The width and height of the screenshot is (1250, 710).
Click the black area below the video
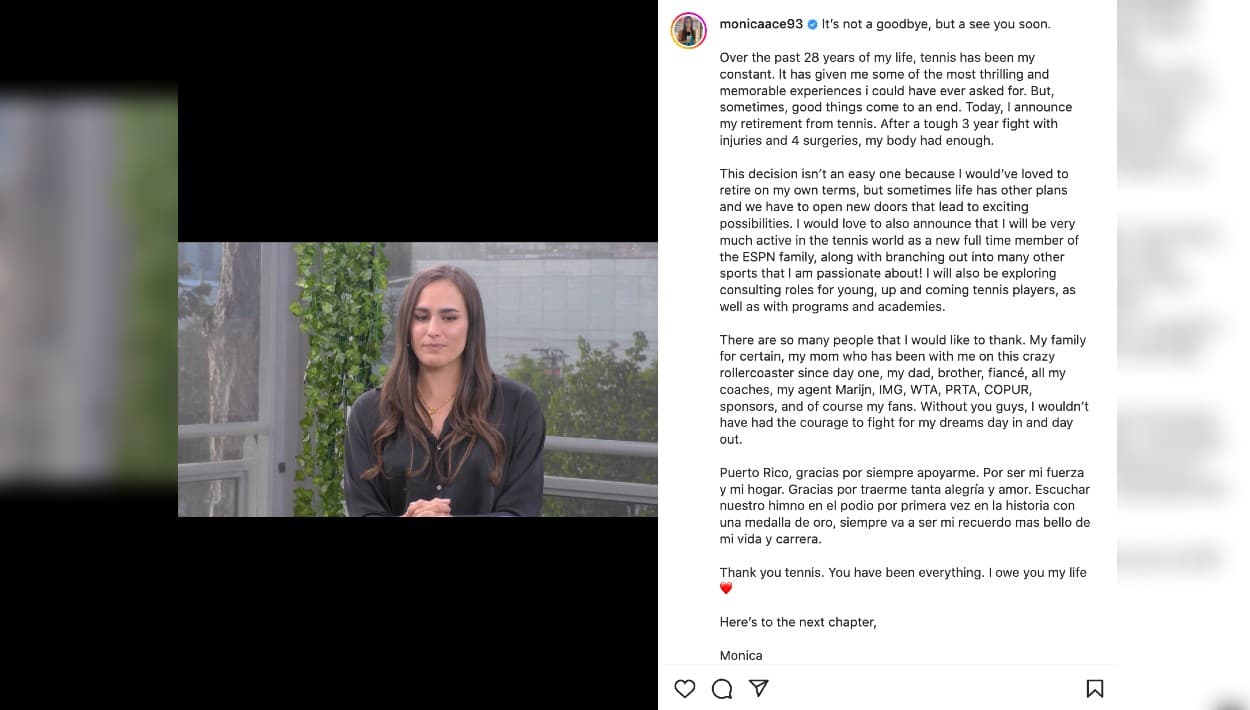point(418,612)
